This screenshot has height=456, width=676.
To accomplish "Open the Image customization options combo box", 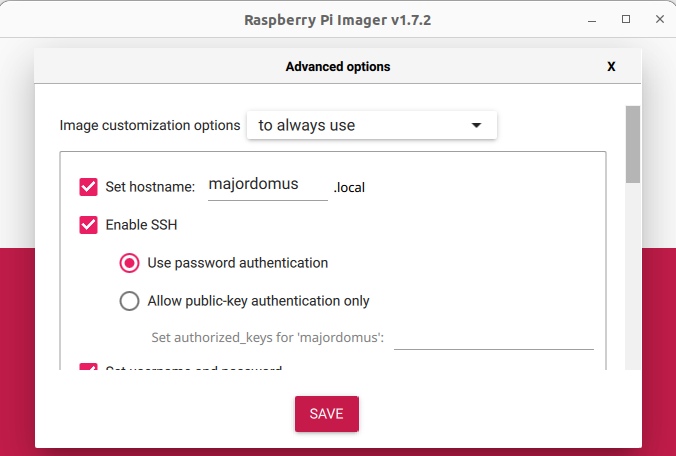I will (x=371, y=126).
